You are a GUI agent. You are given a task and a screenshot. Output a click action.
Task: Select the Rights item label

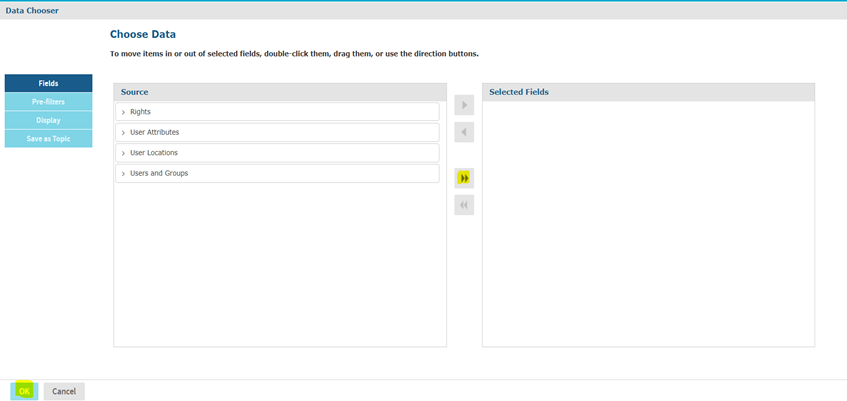click(x=140, y=112)
